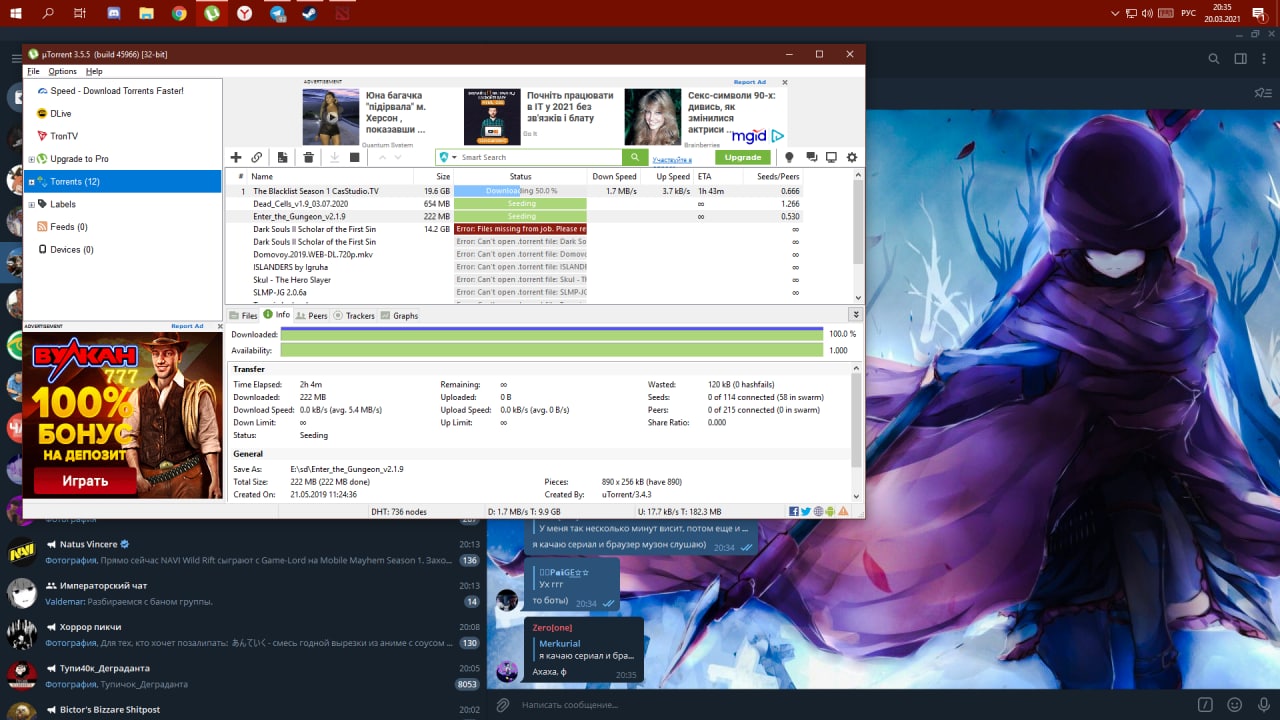
Task: Click the remote monitor icon in toolbar
Action: [831, 157]
